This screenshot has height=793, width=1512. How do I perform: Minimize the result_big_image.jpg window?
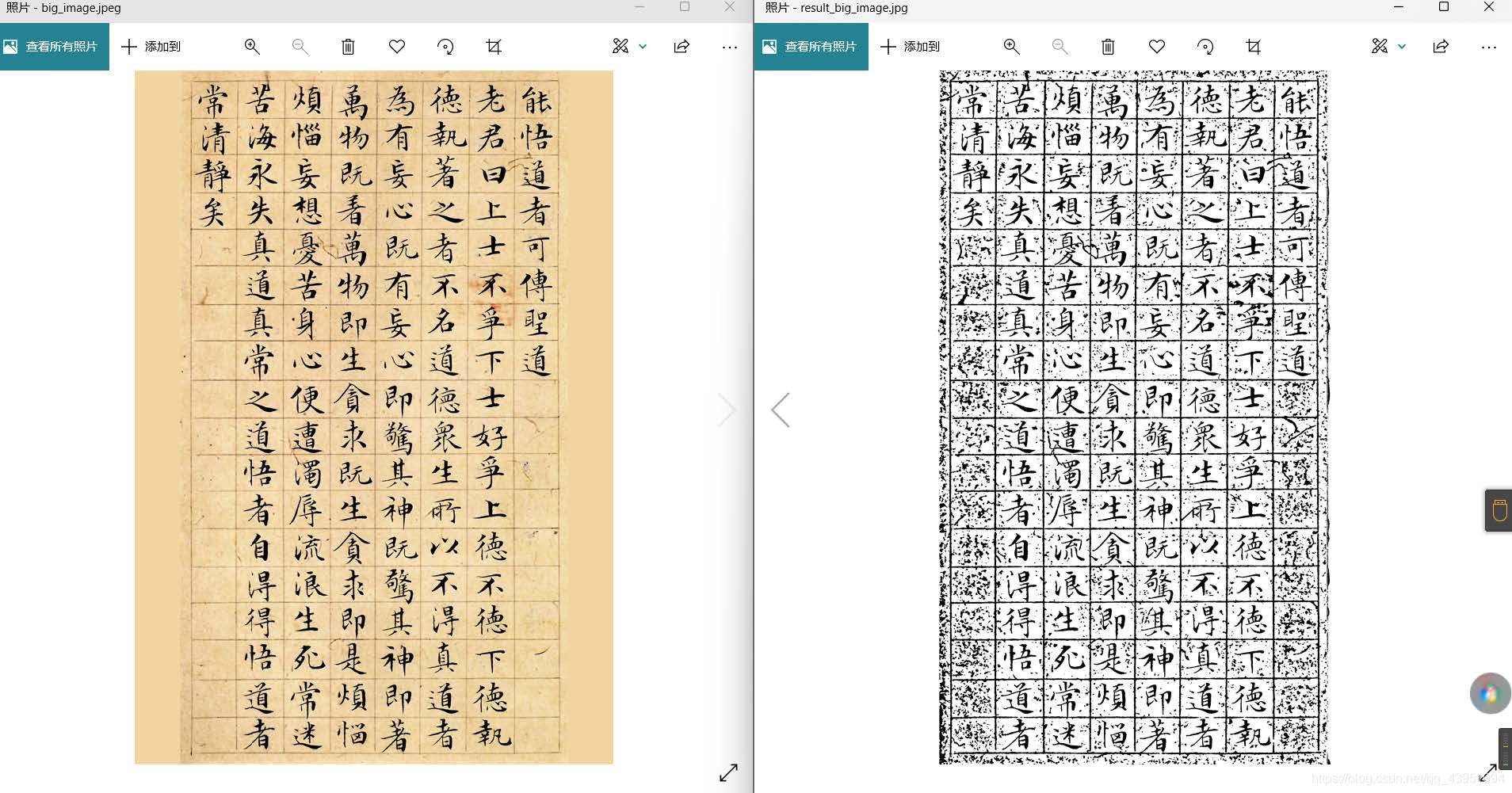[1399, 7]
